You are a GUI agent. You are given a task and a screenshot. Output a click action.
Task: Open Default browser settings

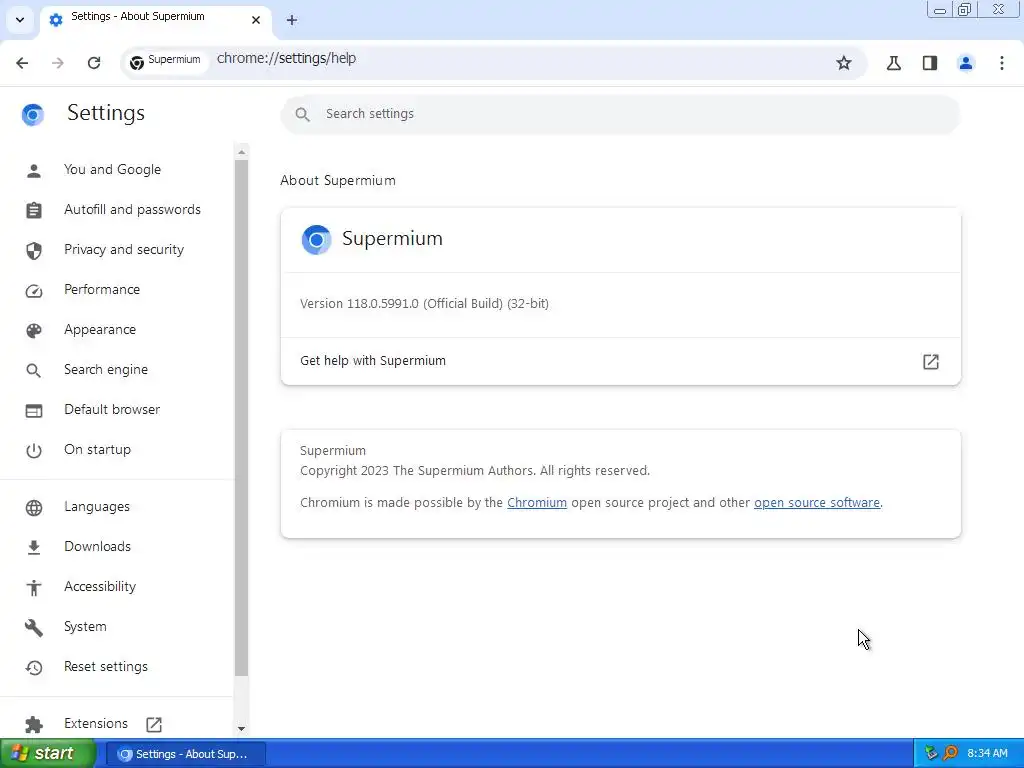pyautogui.click(x=112, y=409)
